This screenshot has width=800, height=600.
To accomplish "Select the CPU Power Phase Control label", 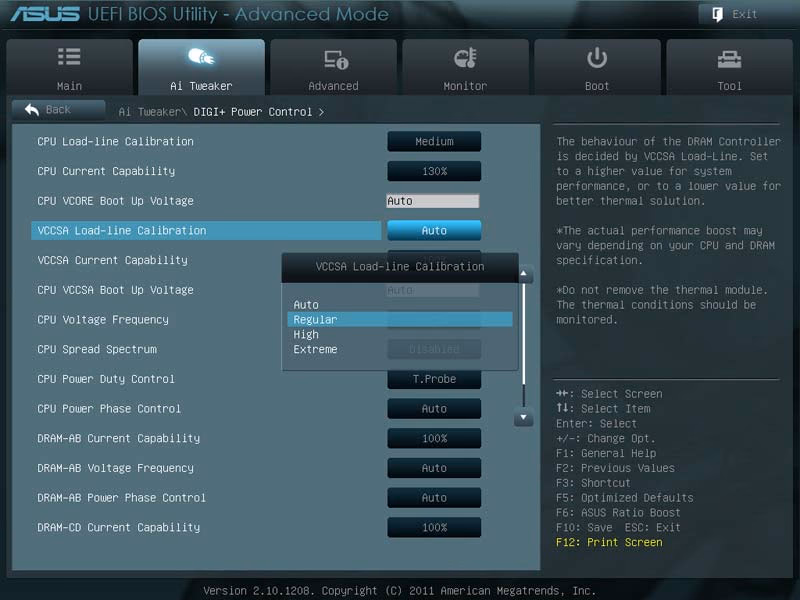I will coord(109,409).
